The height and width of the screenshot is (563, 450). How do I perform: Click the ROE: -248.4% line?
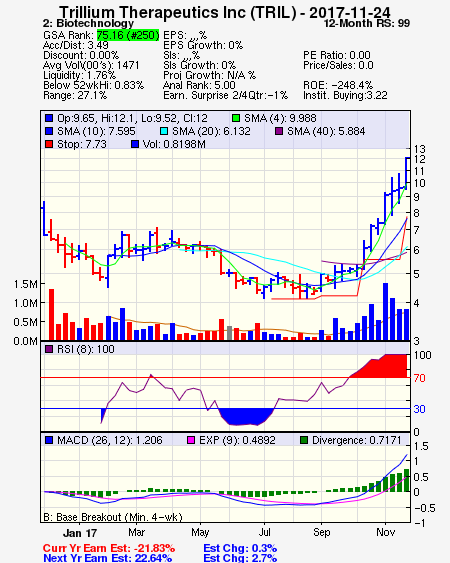coord(338,85)
